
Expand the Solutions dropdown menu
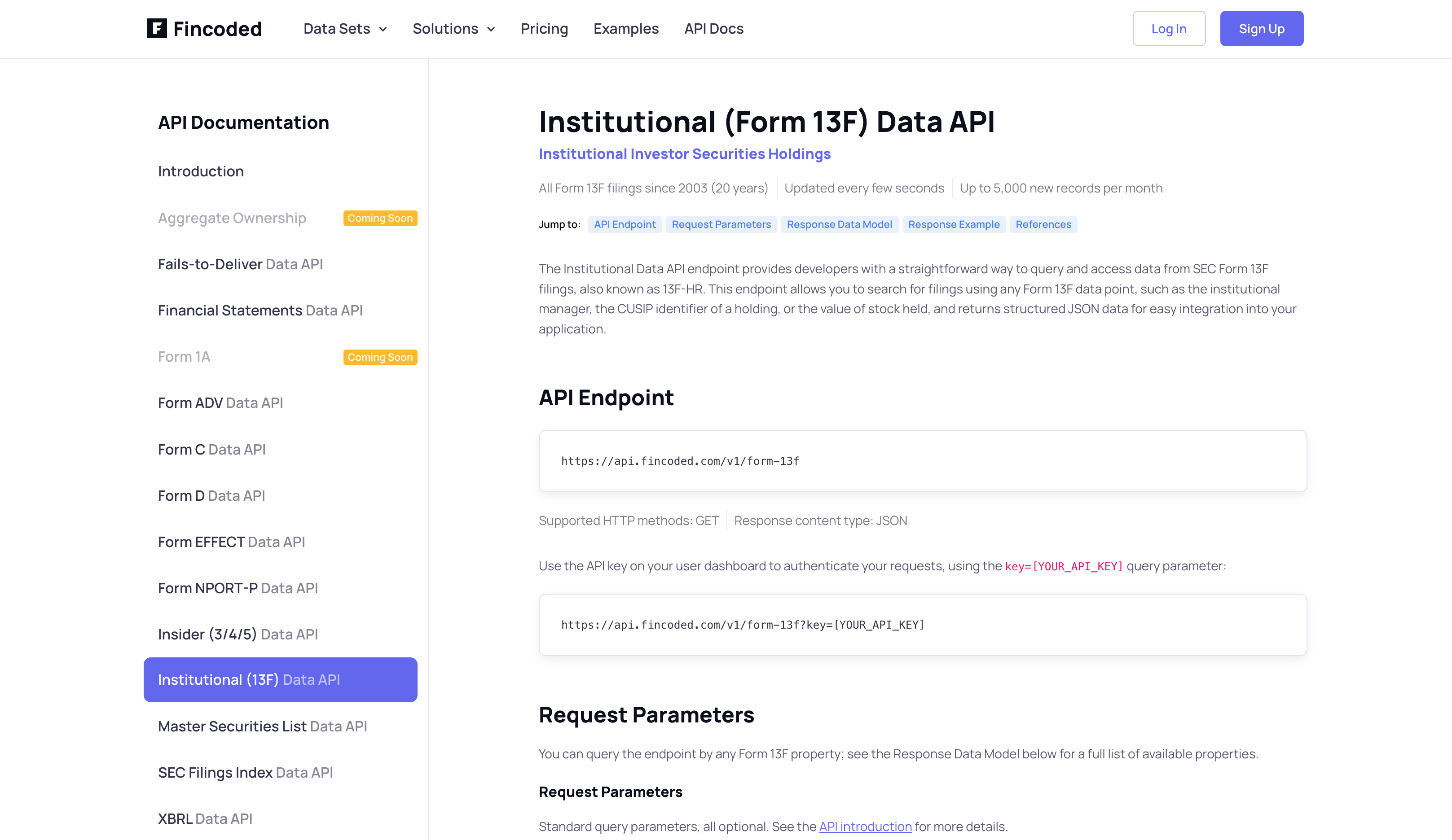click(453, 29)
